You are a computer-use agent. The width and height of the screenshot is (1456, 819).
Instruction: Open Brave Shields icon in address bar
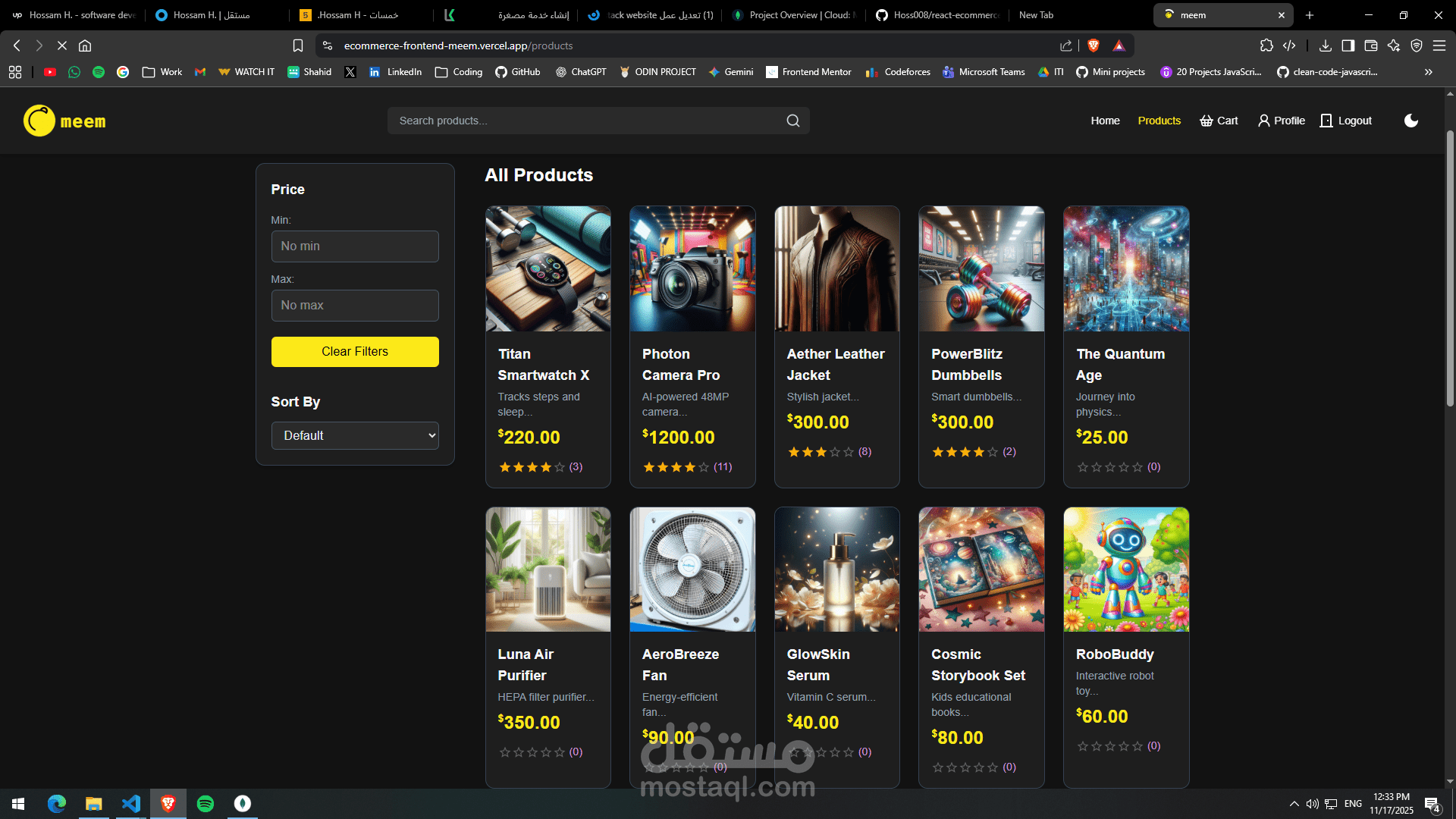tap(1093, 45)
